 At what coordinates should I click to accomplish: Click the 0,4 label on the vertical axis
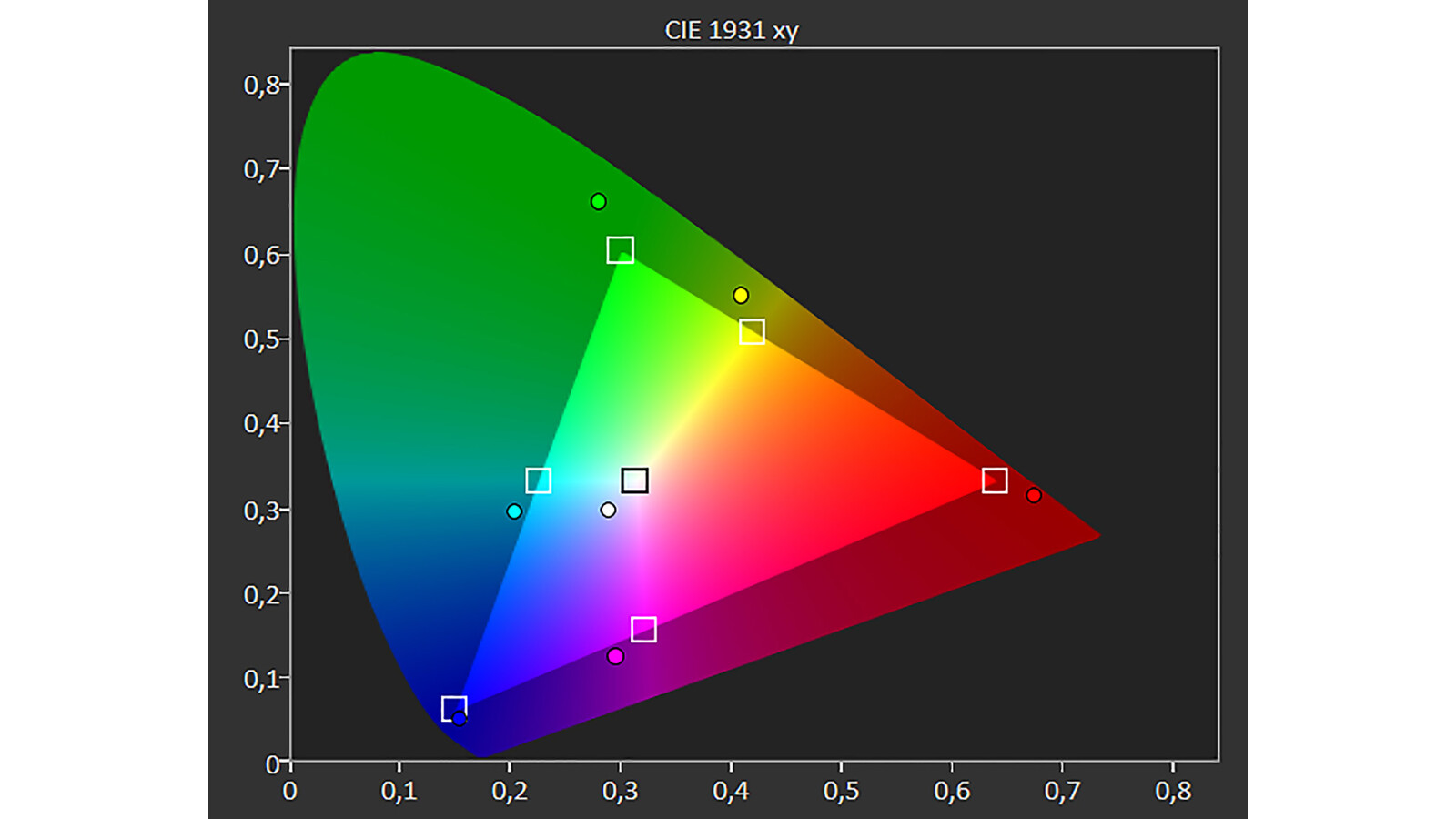click(261, 423)
